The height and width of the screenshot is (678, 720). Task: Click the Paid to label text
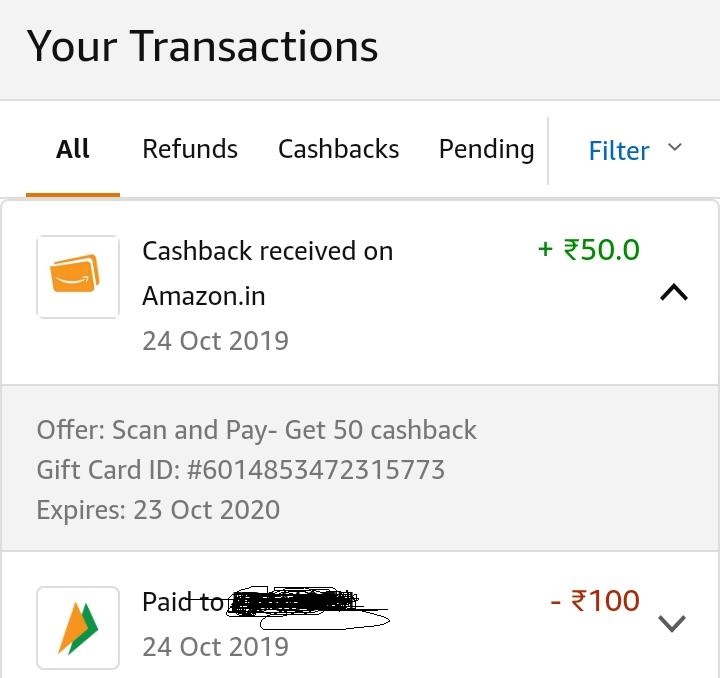183,602
